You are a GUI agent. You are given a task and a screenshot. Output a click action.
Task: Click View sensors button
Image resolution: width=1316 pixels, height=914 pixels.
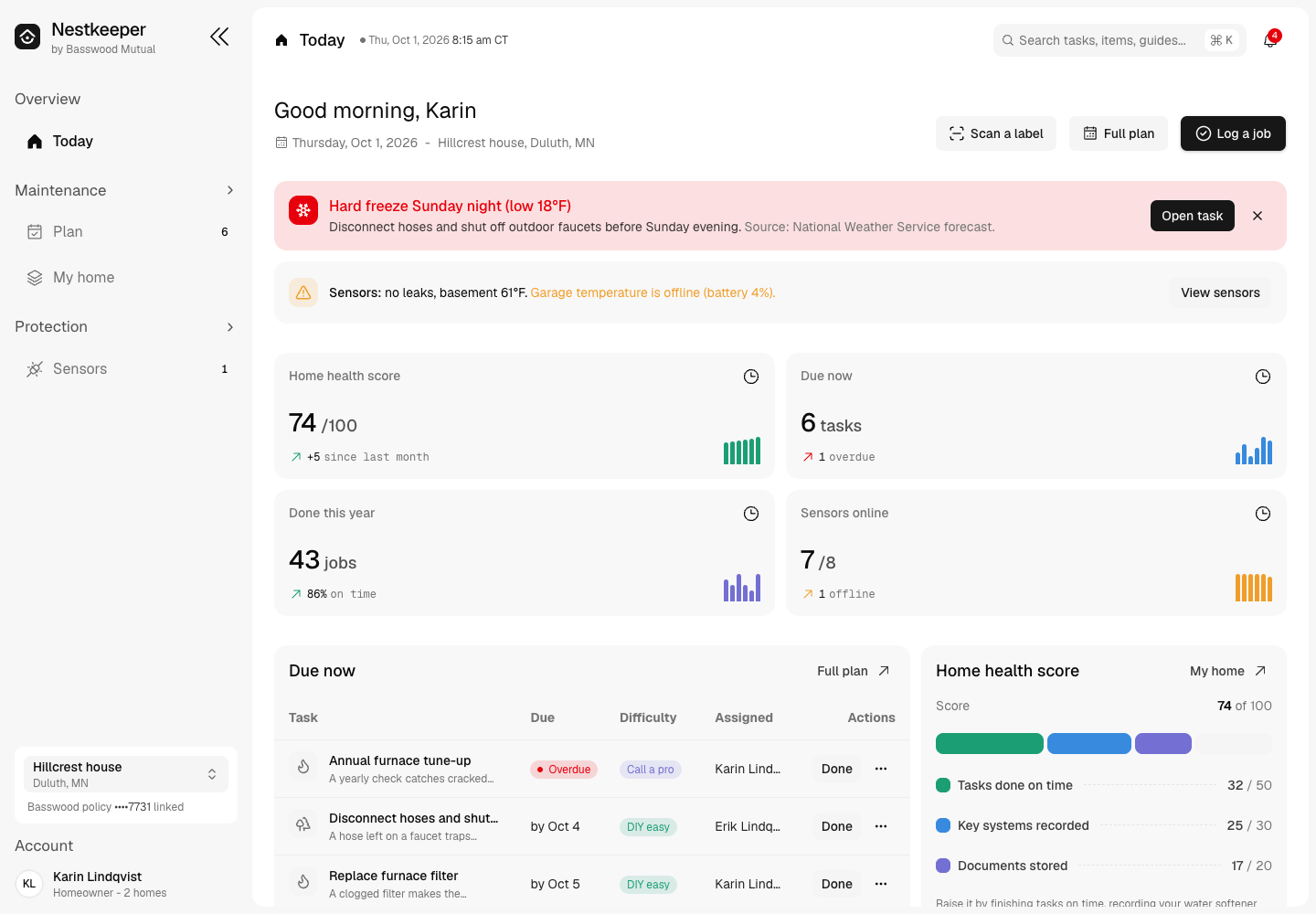[x=1220, y=292]
